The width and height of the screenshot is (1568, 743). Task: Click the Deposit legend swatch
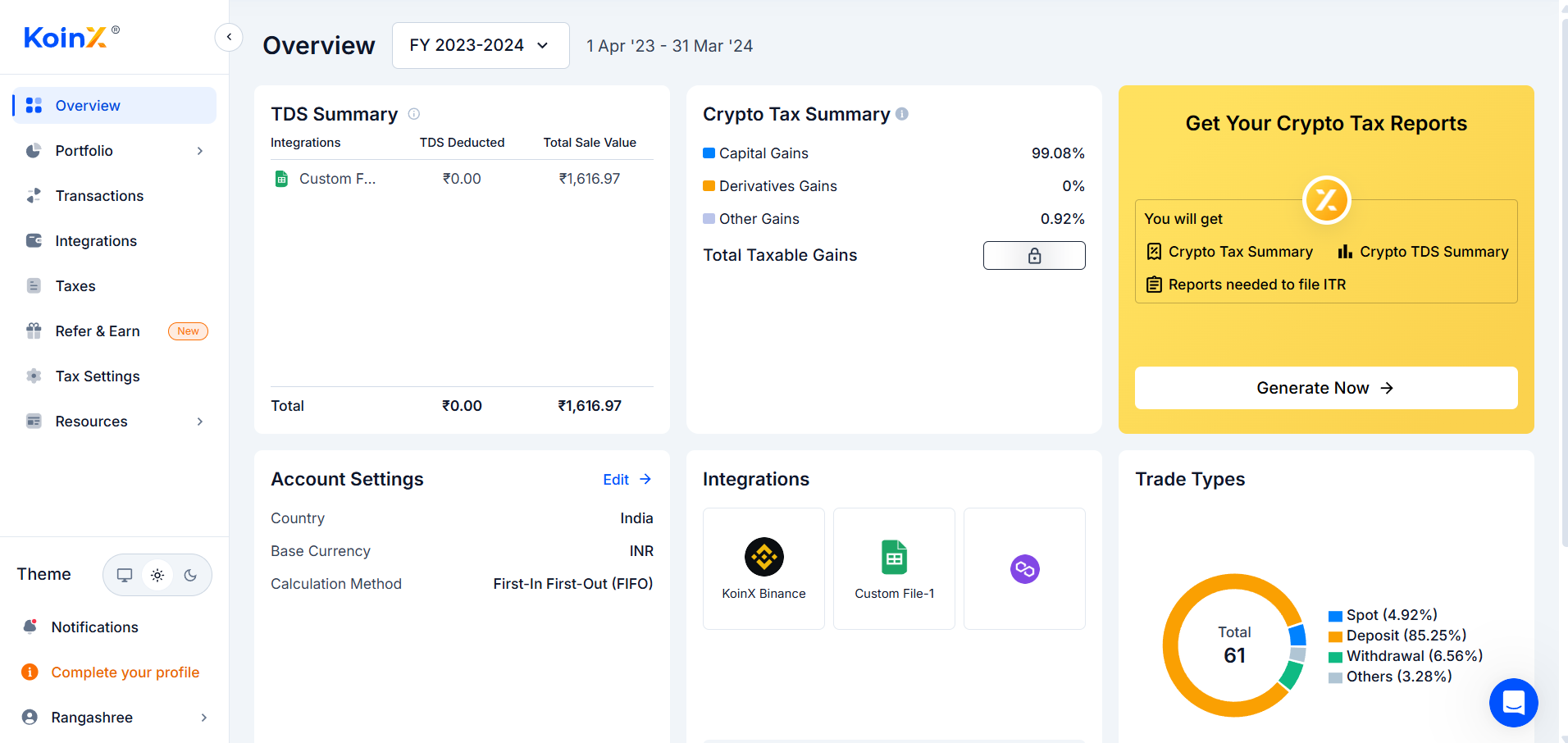tap(1335, 636)
